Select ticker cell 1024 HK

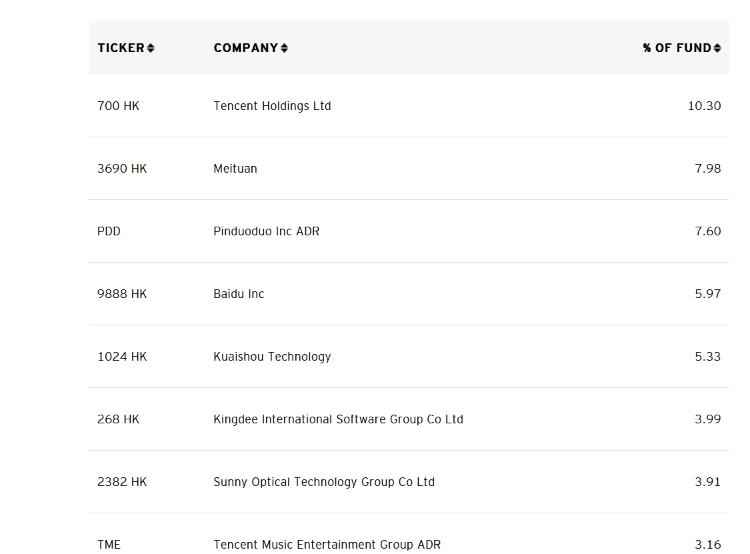pyautogui.click(x=122, y=356)
